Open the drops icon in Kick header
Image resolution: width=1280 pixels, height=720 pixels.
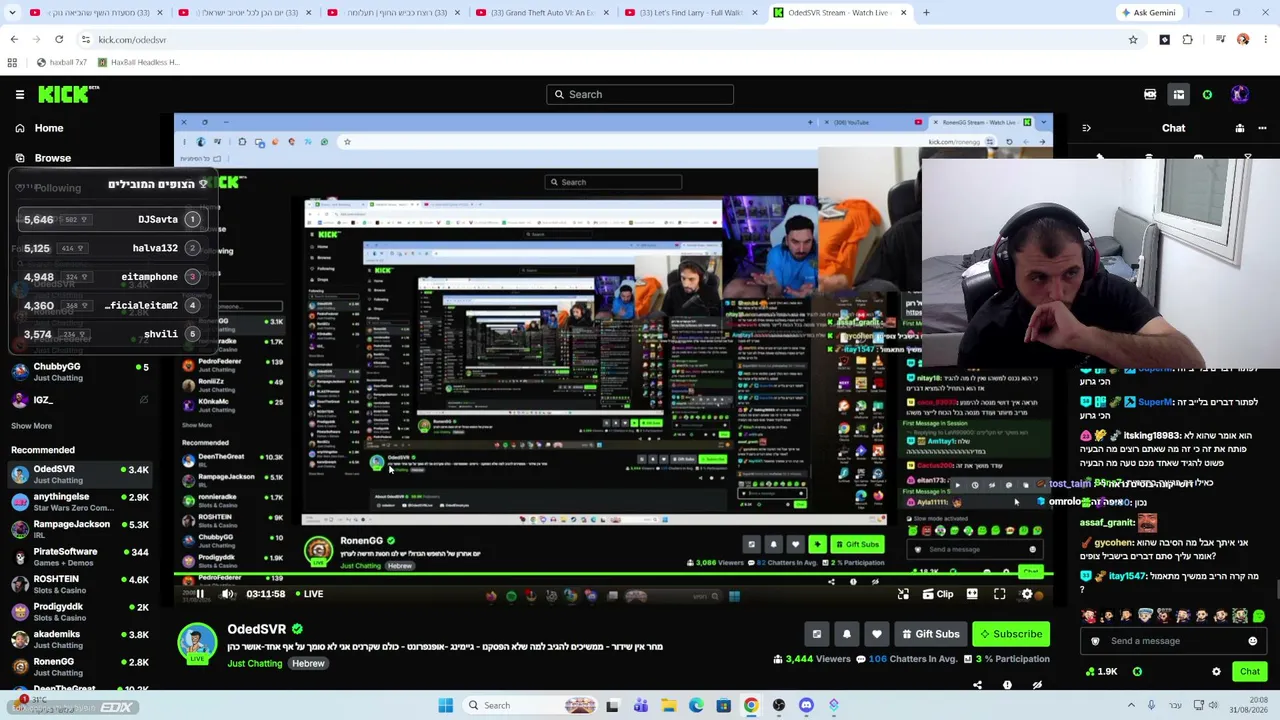pos(1150,94)
